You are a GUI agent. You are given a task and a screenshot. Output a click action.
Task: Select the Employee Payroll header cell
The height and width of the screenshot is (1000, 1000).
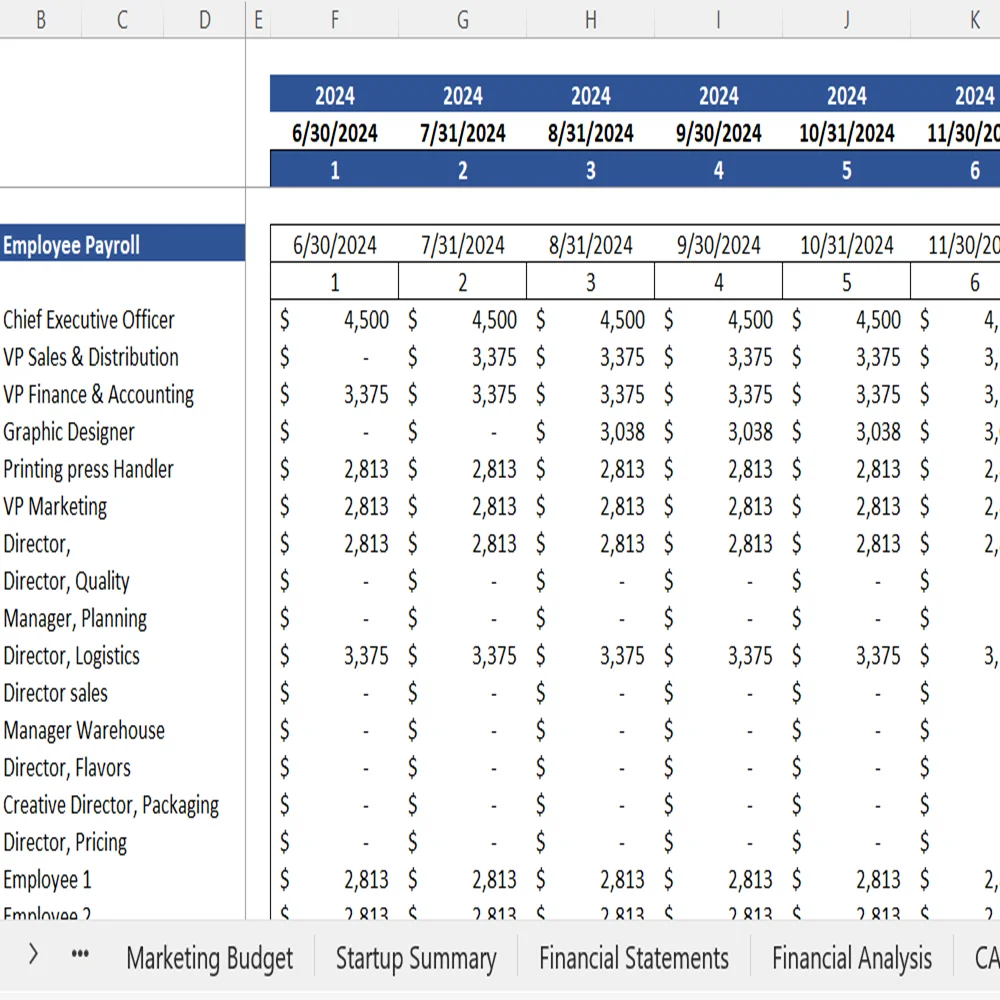coord(122,243)
